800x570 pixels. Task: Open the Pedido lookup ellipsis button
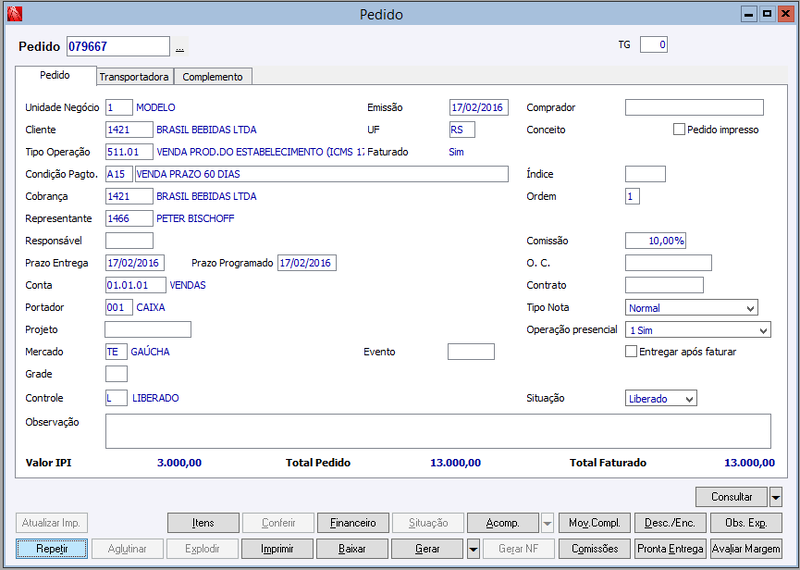[x=180, y=47]
